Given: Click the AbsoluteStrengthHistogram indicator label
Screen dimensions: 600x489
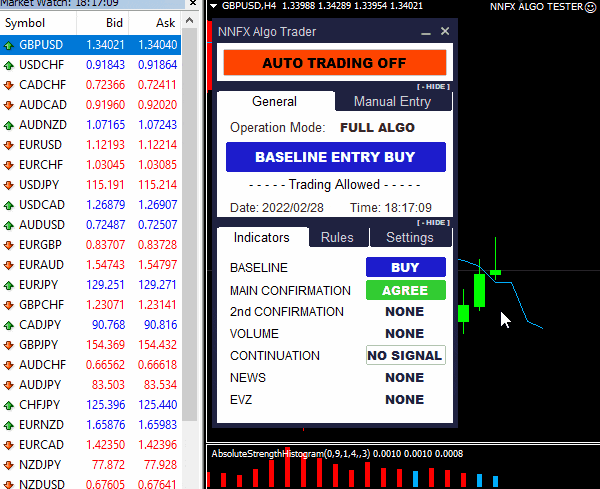Looking at the screenshot, I should click(x=337, y=454).
